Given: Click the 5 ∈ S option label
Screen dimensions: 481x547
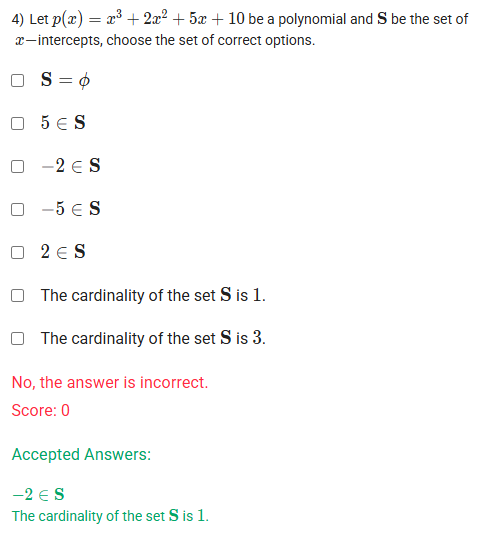Looking at the screenshot, I should [x=63, y=123].
